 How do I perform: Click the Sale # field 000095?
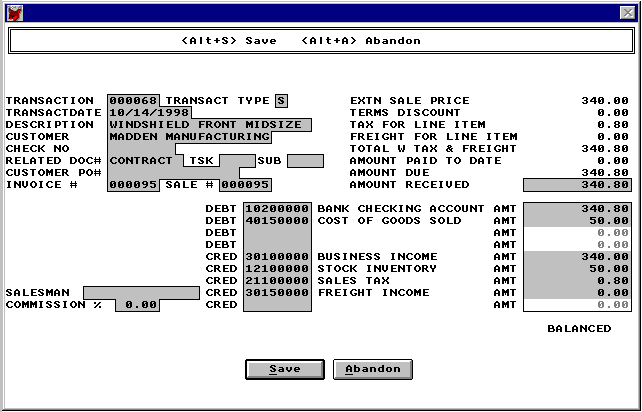(246, 185)
